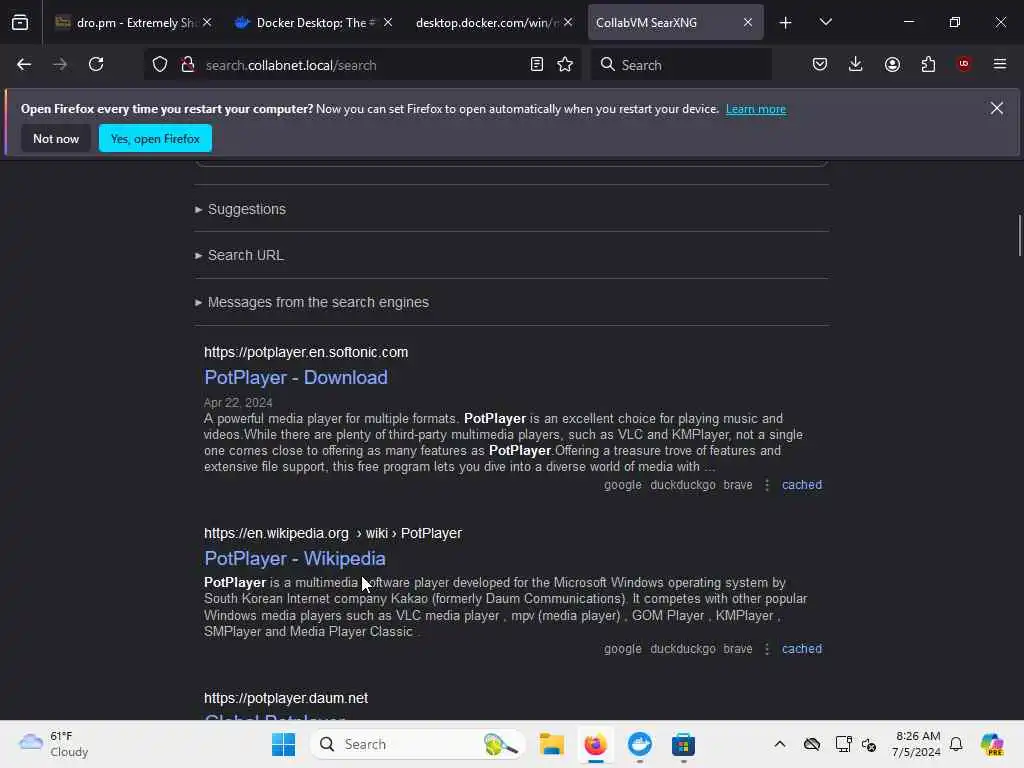The image size is (1024, 768).
Task: Open the Windows Start menu
Action: click(x=283, y=744)
